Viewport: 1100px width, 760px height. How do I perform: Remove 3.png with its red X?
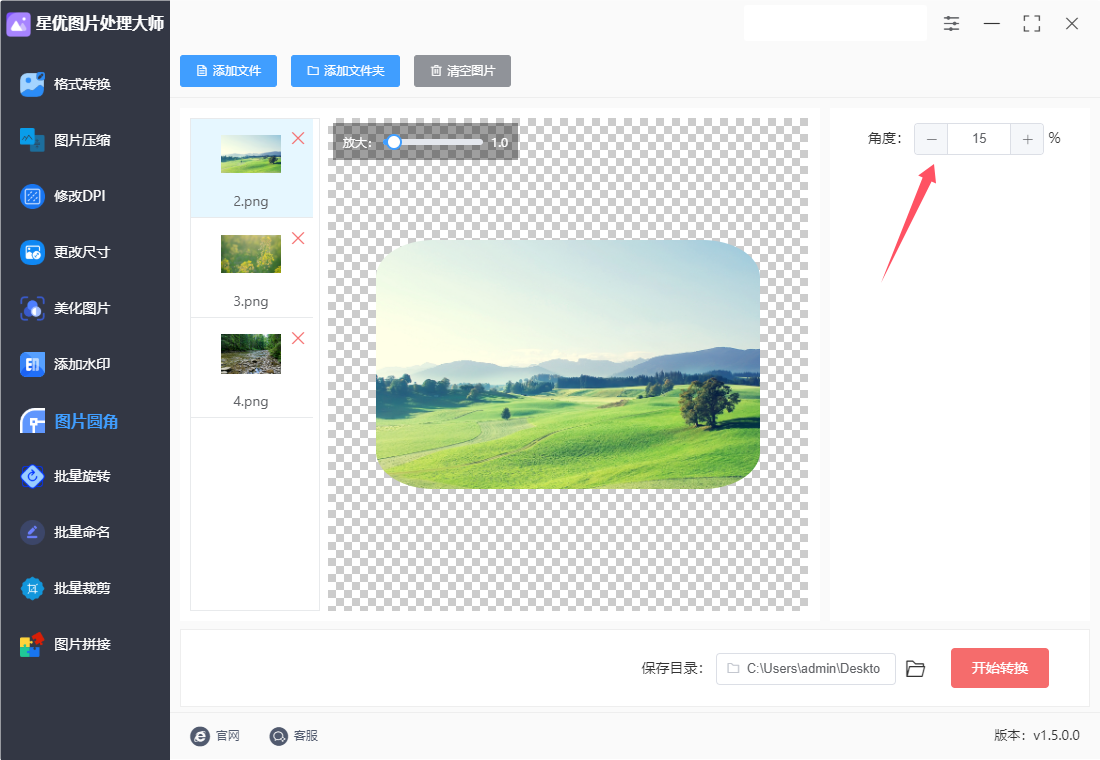298,239
